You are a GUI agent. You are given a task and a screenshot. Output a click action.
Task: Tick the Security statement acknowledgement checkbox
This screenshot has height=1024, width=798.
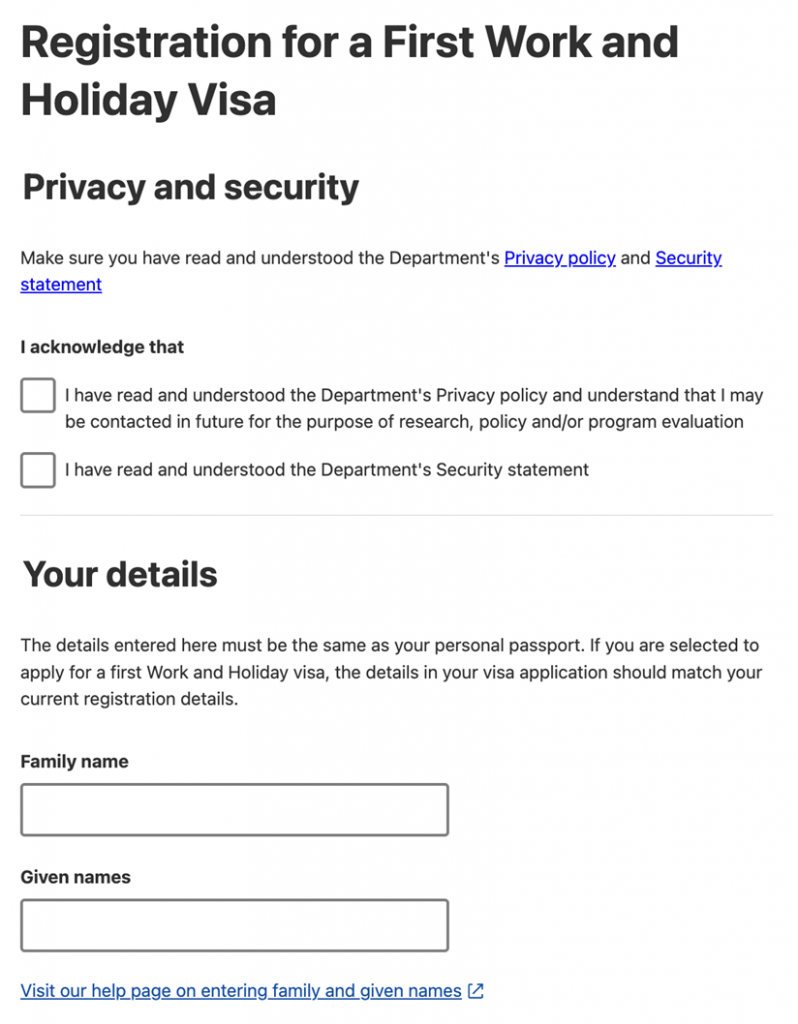pos(38,470)
